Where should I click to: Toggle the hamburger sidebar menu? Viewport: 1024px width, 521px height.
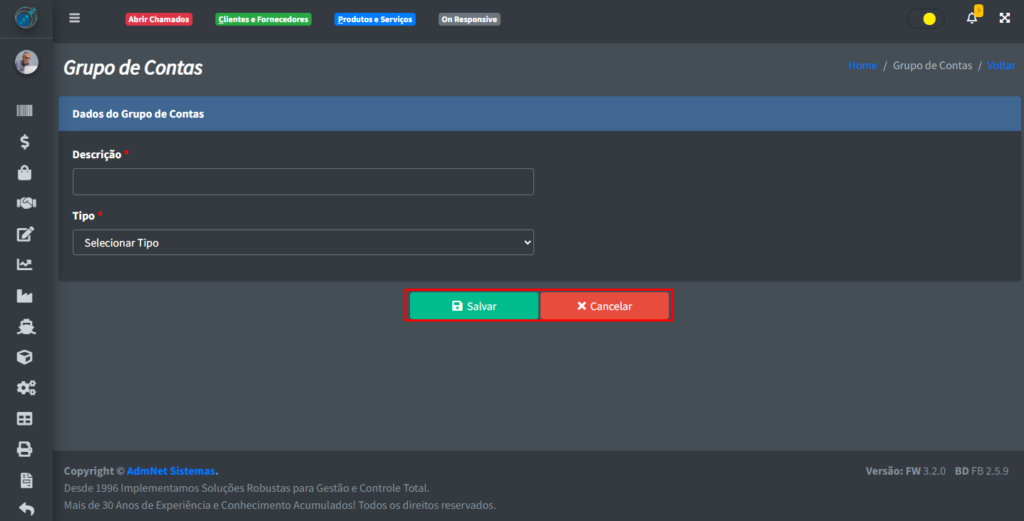tap(74, 19)
